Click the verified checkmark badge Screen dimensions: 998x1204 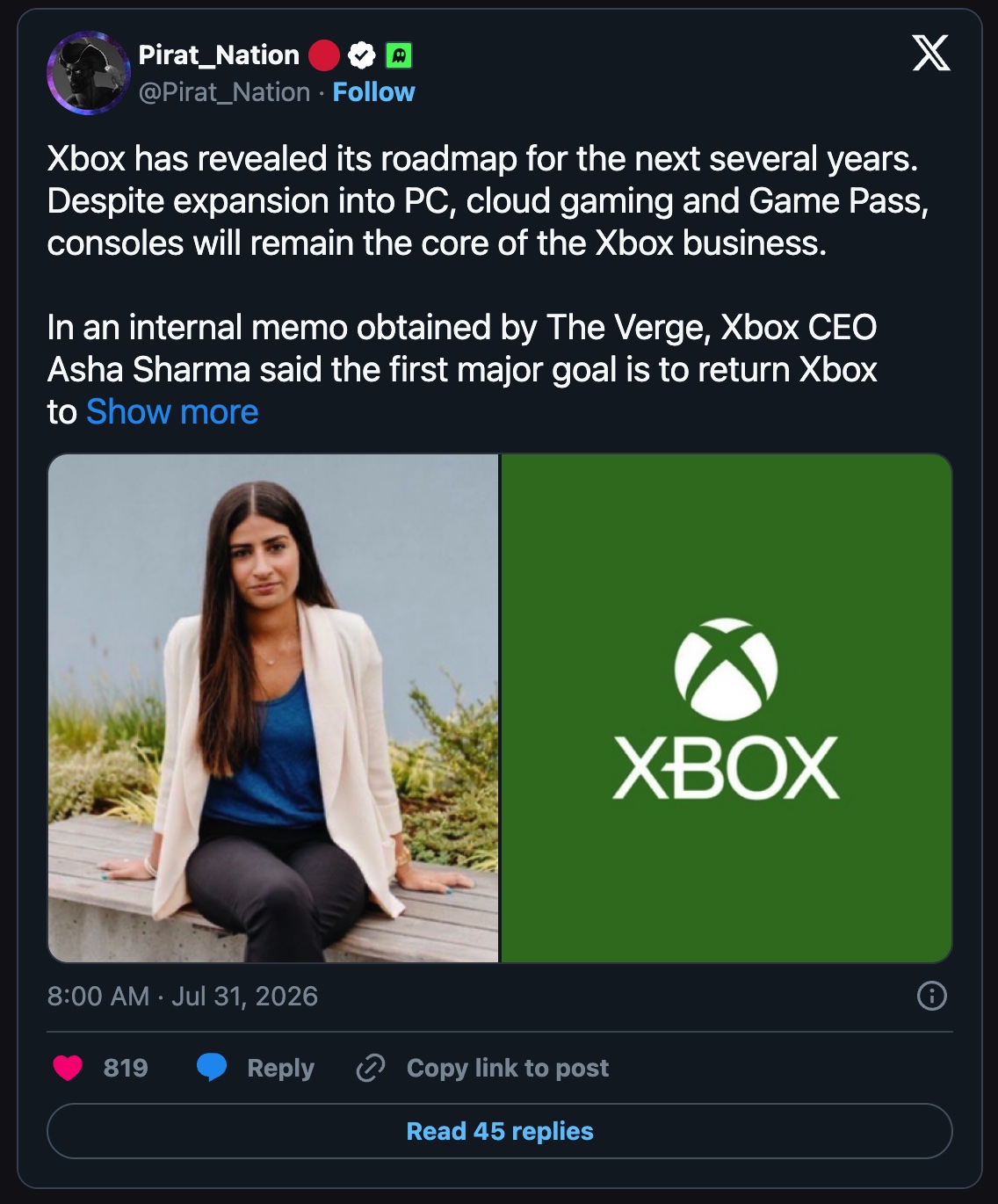(x=362, y=55)
